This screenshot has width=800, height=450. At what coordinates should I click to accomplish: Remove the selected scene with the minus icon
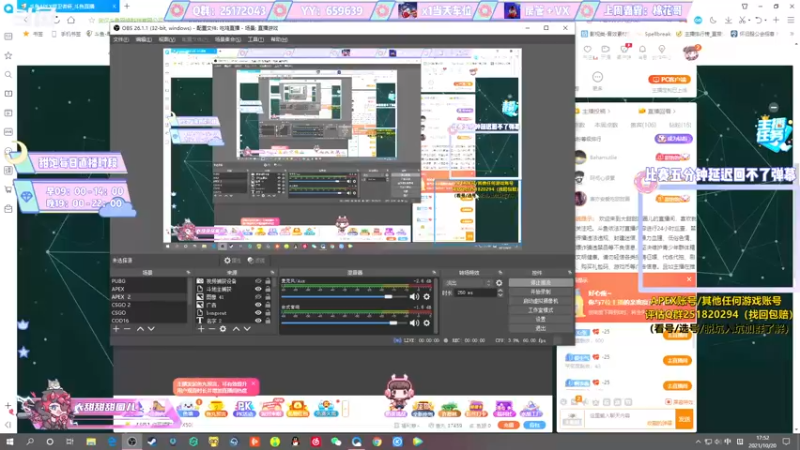click(127, 329)
